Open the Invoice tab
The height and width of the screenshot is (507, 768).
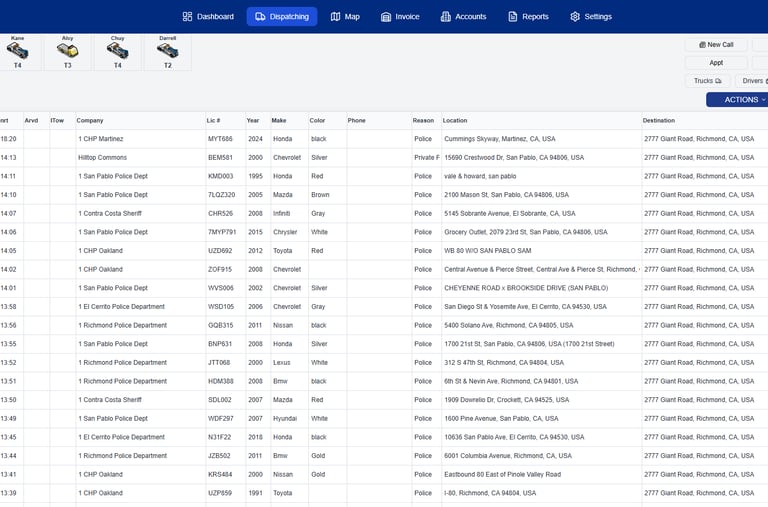pyautogui.click(x=400, y=17)
